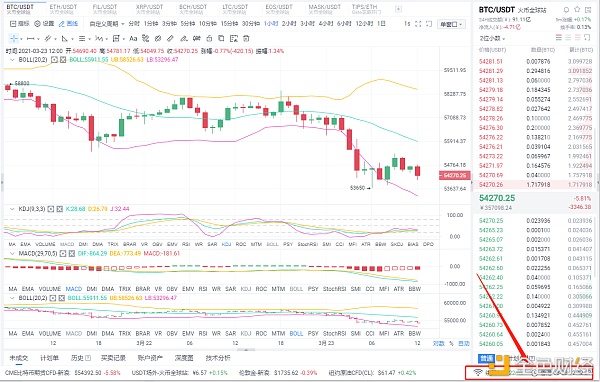Image resolution: width=600 pixels, height=382 pixels.
Task: Click the star favorite icon for BTC/USDT
Action: coord(577,10)
